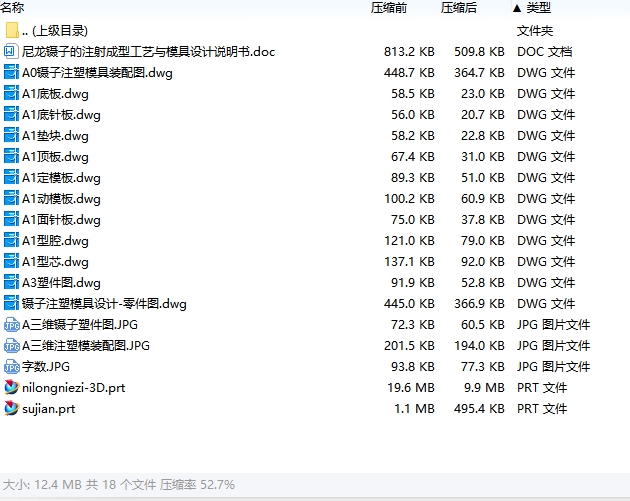Click the 137.1 KB size value
The image size is (630, 501).
point(409,262)
